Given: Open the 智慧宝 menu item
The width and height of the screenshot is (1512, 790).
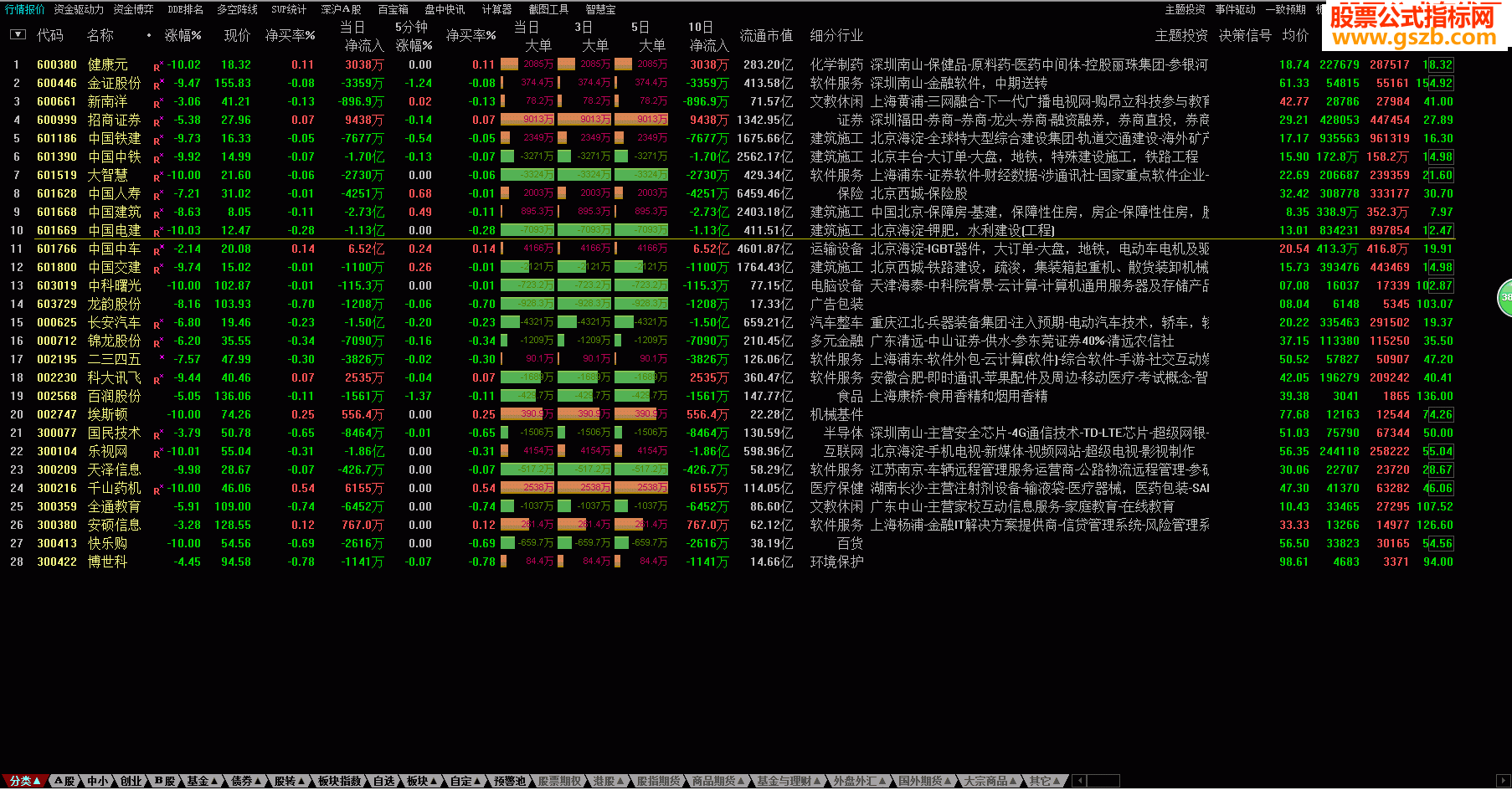Looking at the screenshot, I should [600, 9].
